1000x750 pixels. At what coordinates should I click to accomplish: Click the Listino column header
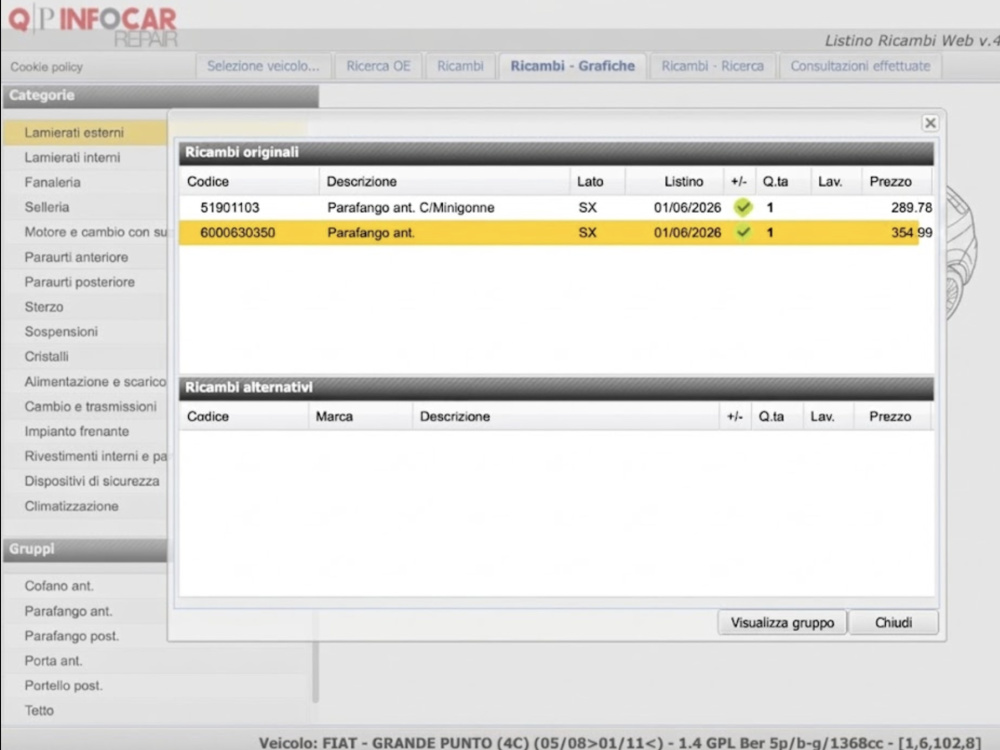click(675, 182)
